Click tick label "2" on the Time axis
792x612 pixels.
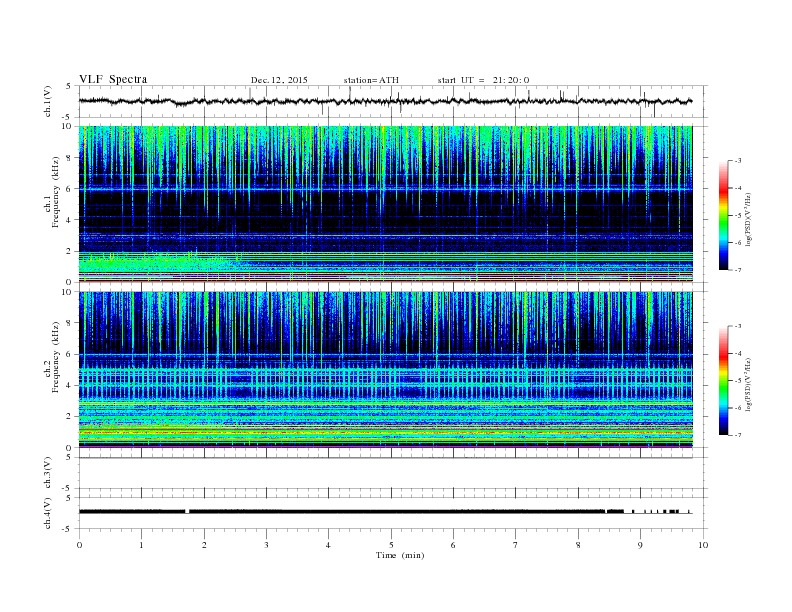tap(204, 545)
